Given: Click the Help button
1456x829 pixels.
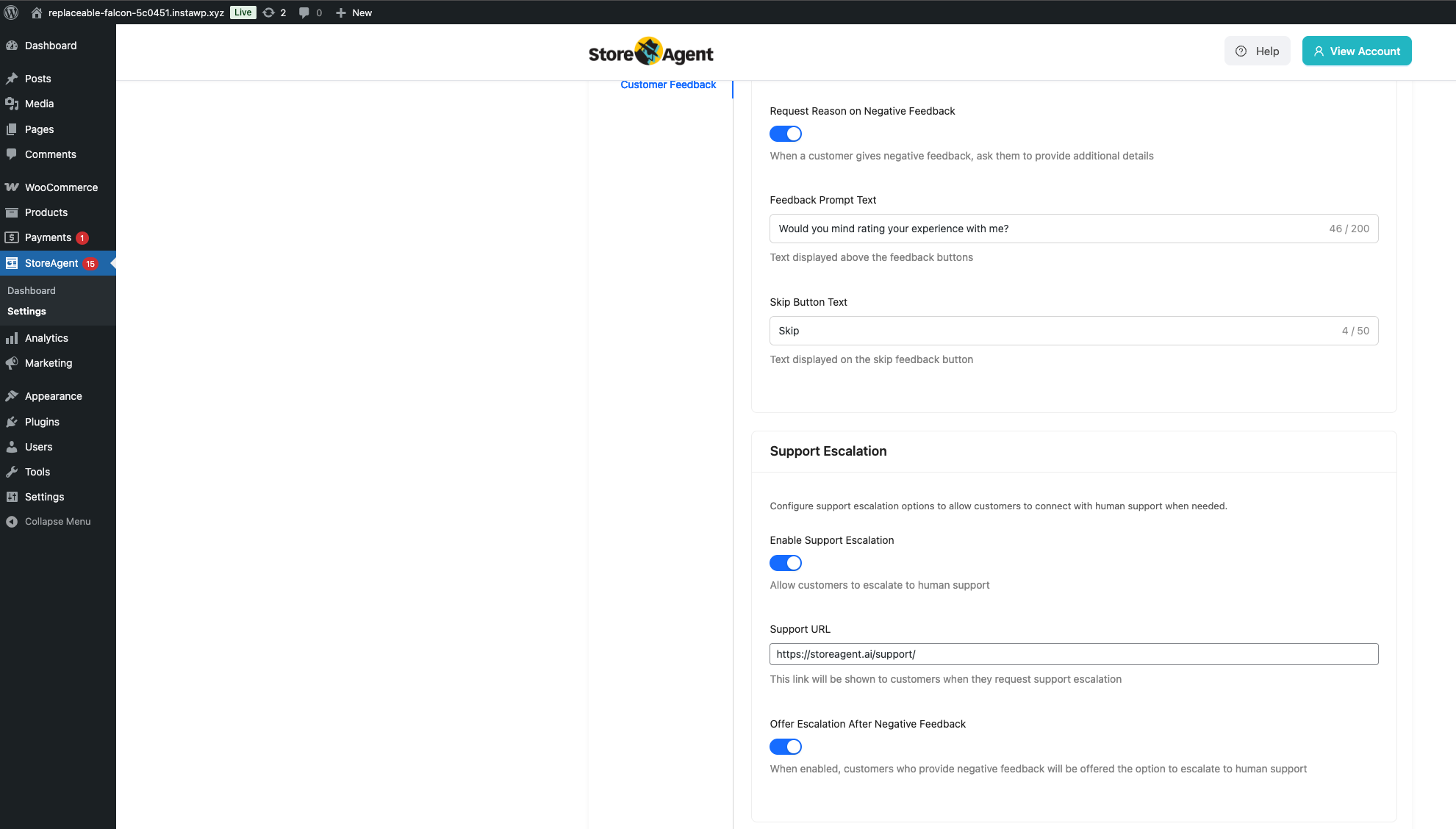Looking at the screenshot, I should click(x=1257, y=51).
